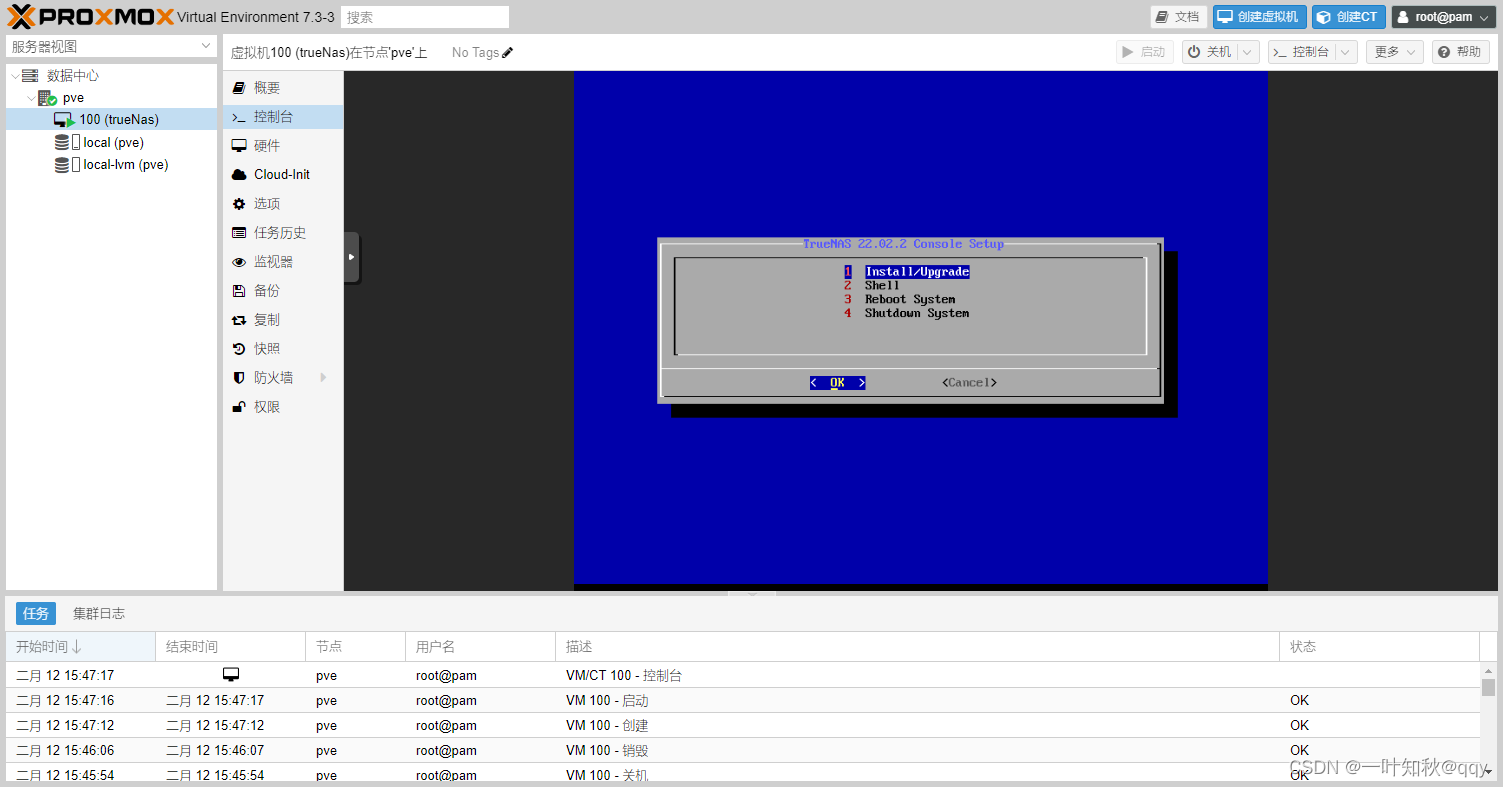Click the 控制台 toolbar button

pos(1301,52)
